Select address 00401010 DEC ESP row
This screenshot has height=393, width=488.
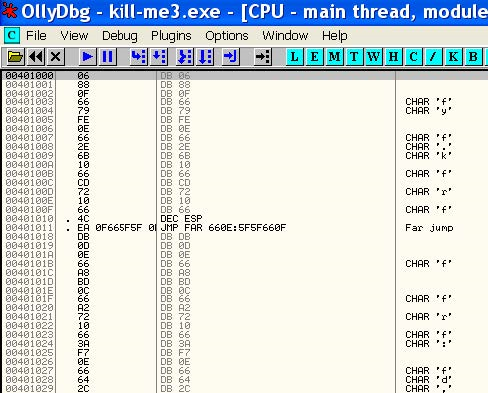click(x=244, y=219)
